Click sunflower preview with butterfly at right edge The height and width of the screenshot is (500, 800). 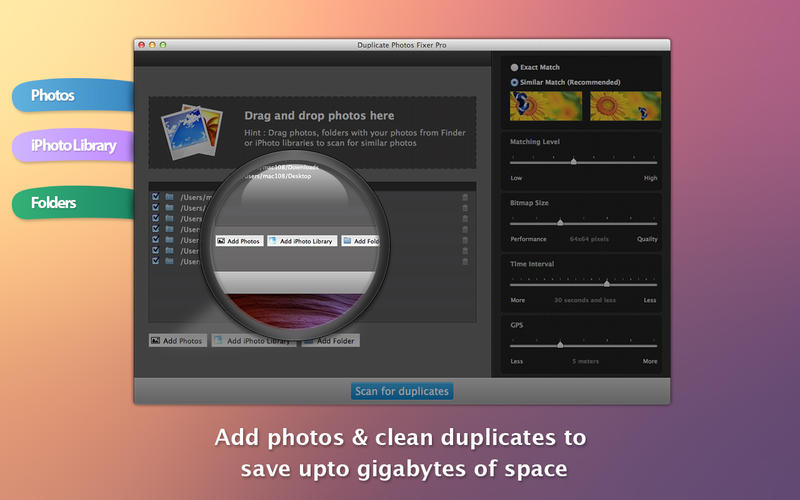point(626,106)
